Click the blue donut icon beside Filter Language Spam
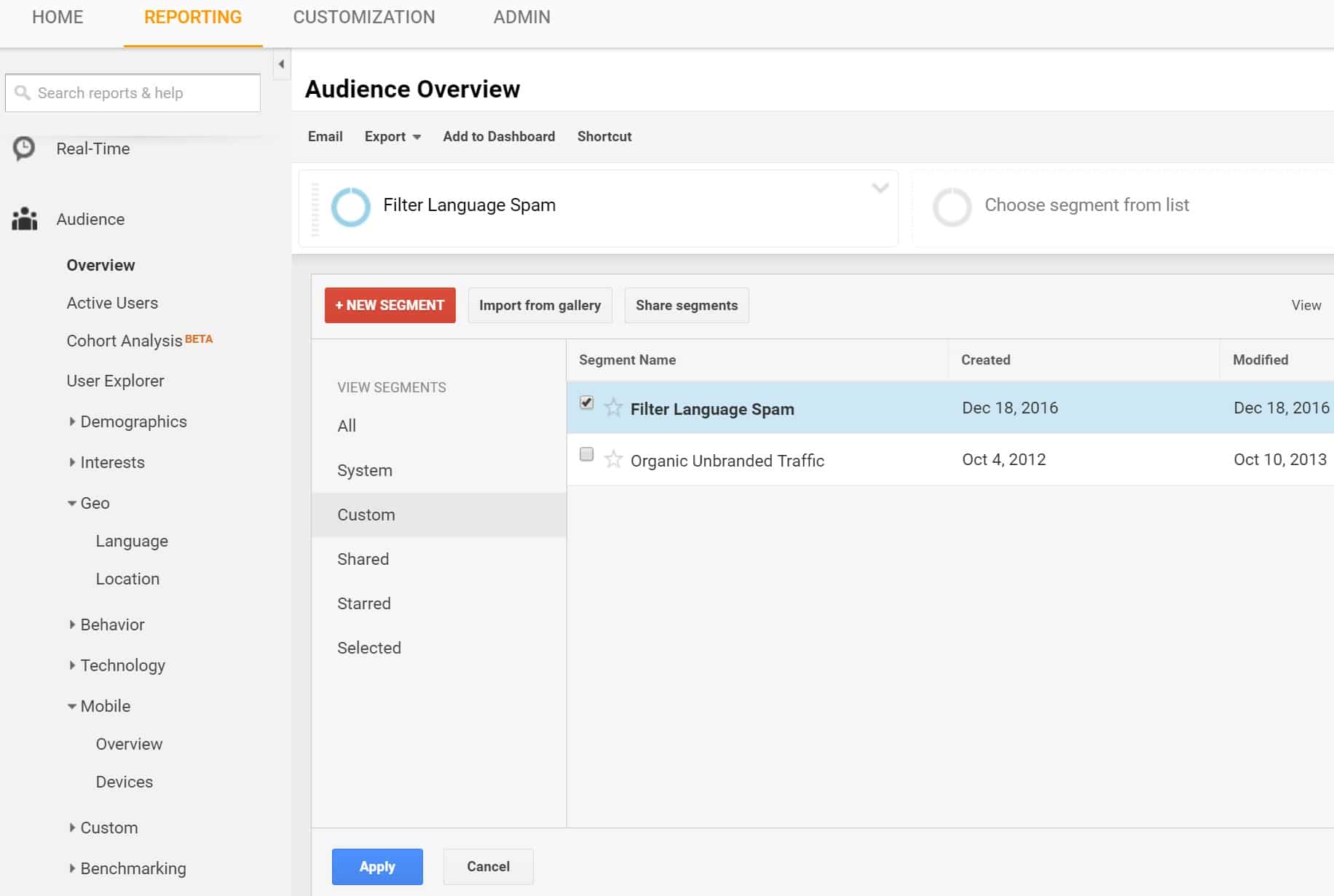Viewport: 1334px width, 896px height. pyautogui.click(x=352, y=207)
